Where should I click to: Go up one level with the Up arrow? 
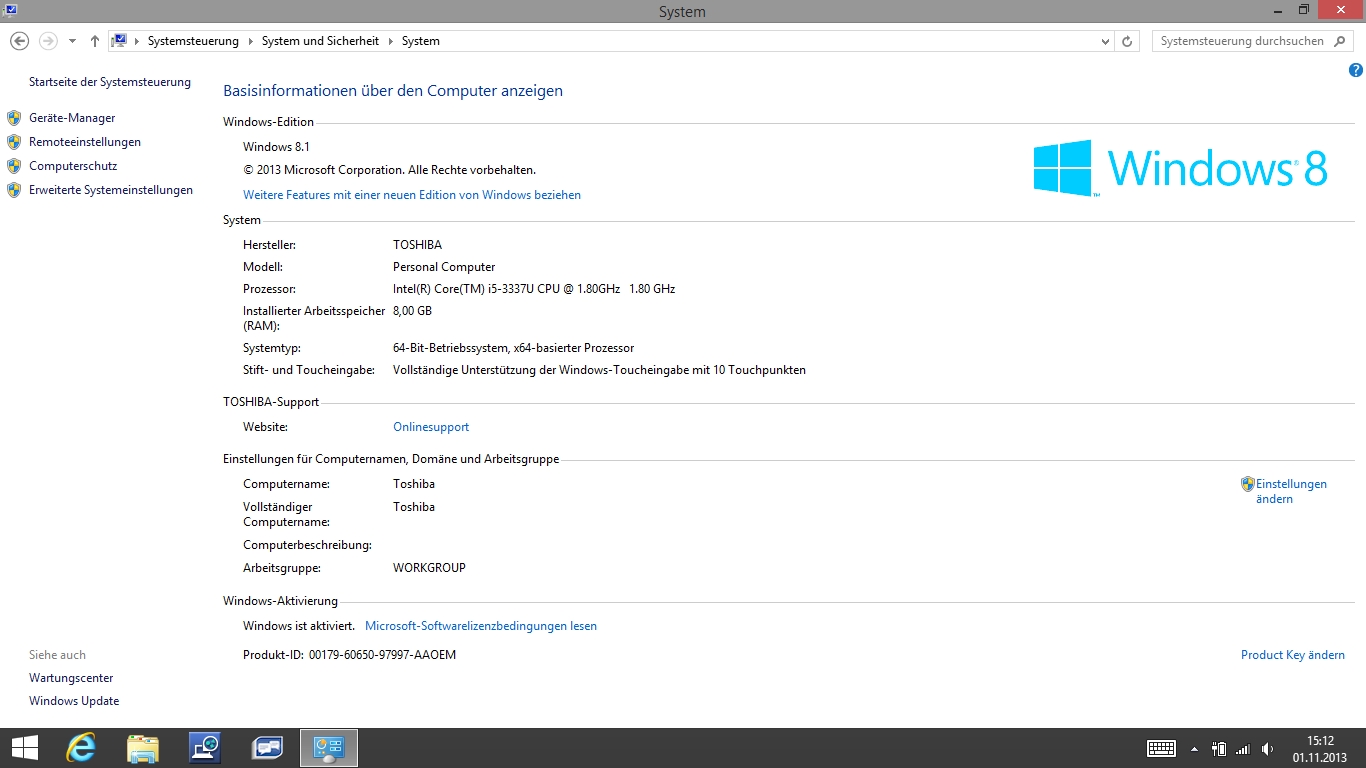[94, 41]
